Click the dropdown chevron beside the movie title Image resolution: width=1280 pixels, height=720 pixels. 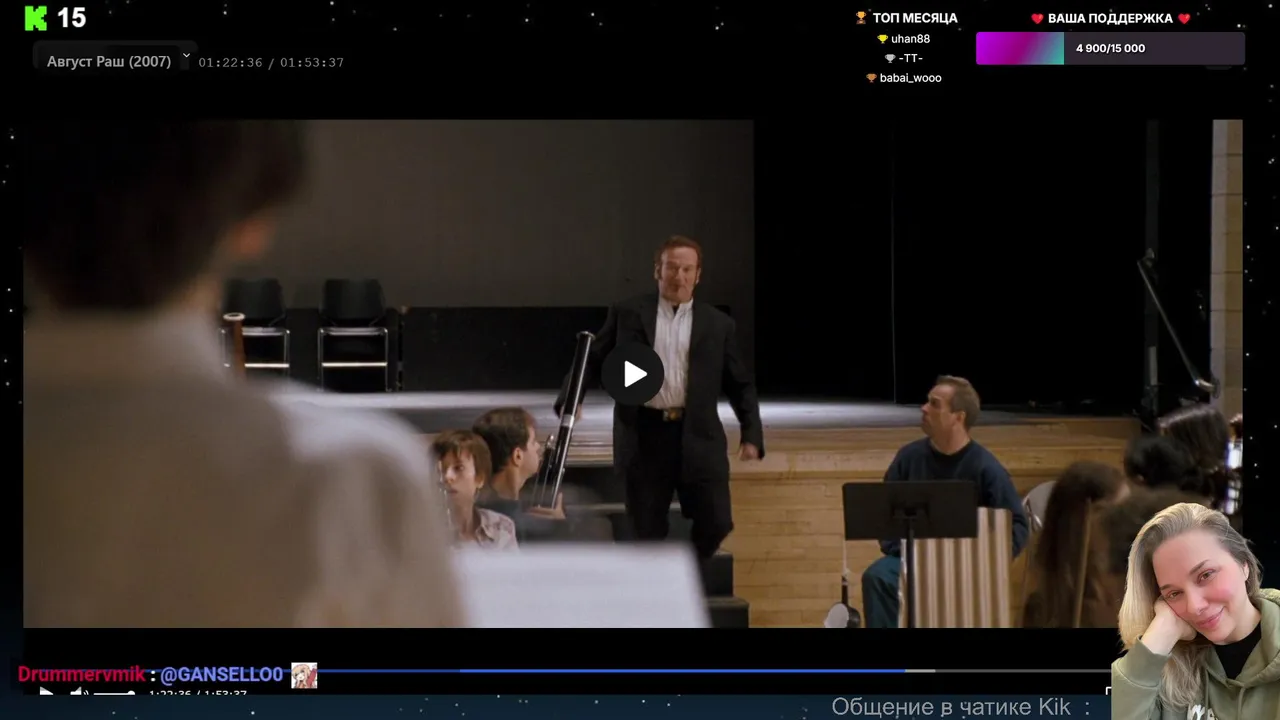click(x=186, y=56)
